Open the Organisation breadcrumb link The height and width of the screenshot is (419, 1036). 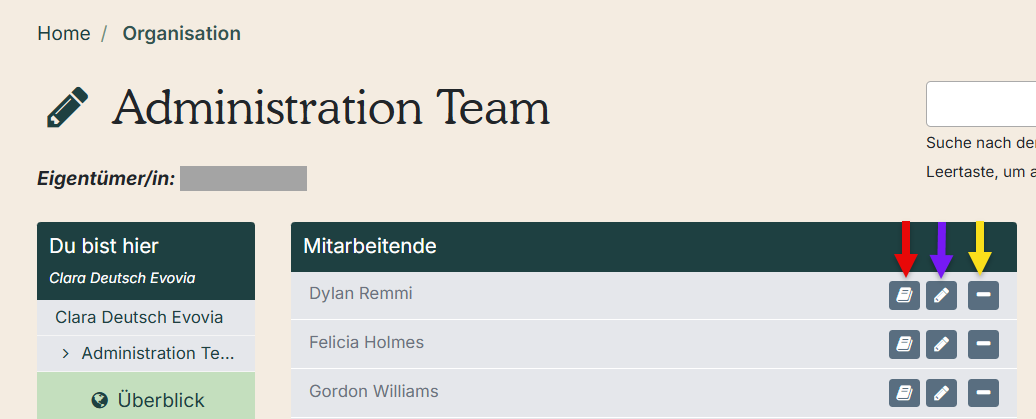point(182,33)
